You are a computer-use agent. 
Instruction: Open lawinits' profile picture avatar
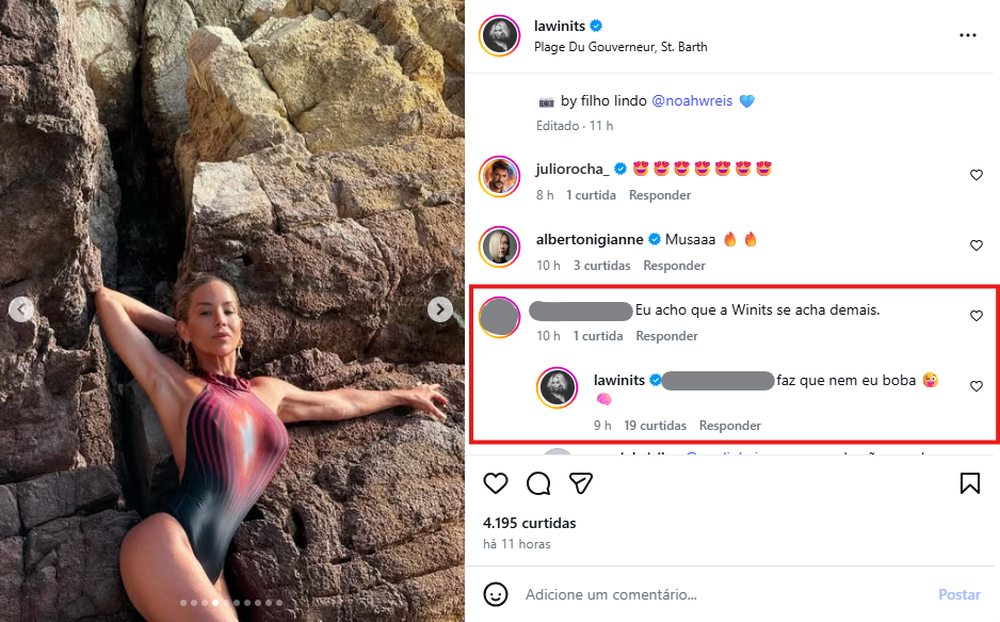tap(498, 35)
